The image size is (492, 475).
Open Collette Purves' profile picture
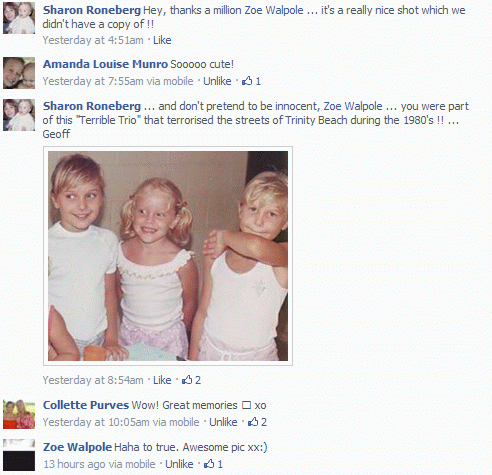pos(19,414)
